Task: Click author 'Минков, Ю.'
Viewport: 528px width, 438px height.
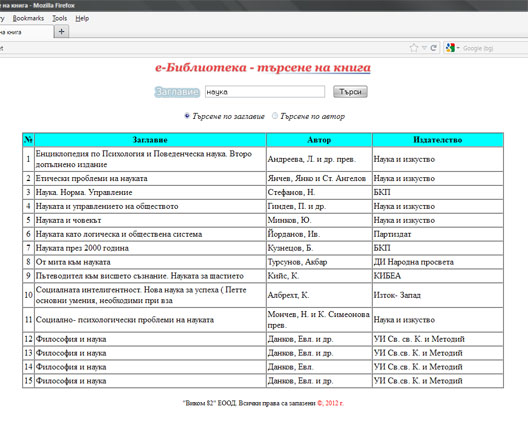Action: [x=290, y=220]
